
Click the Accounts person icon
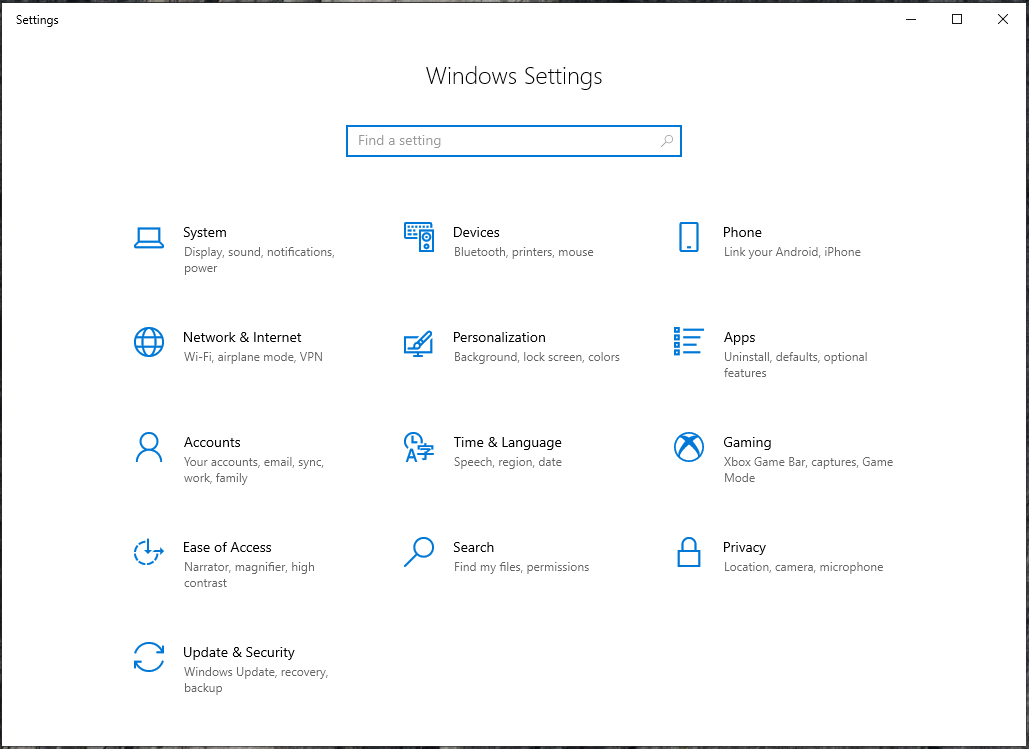tap(148, 448)
